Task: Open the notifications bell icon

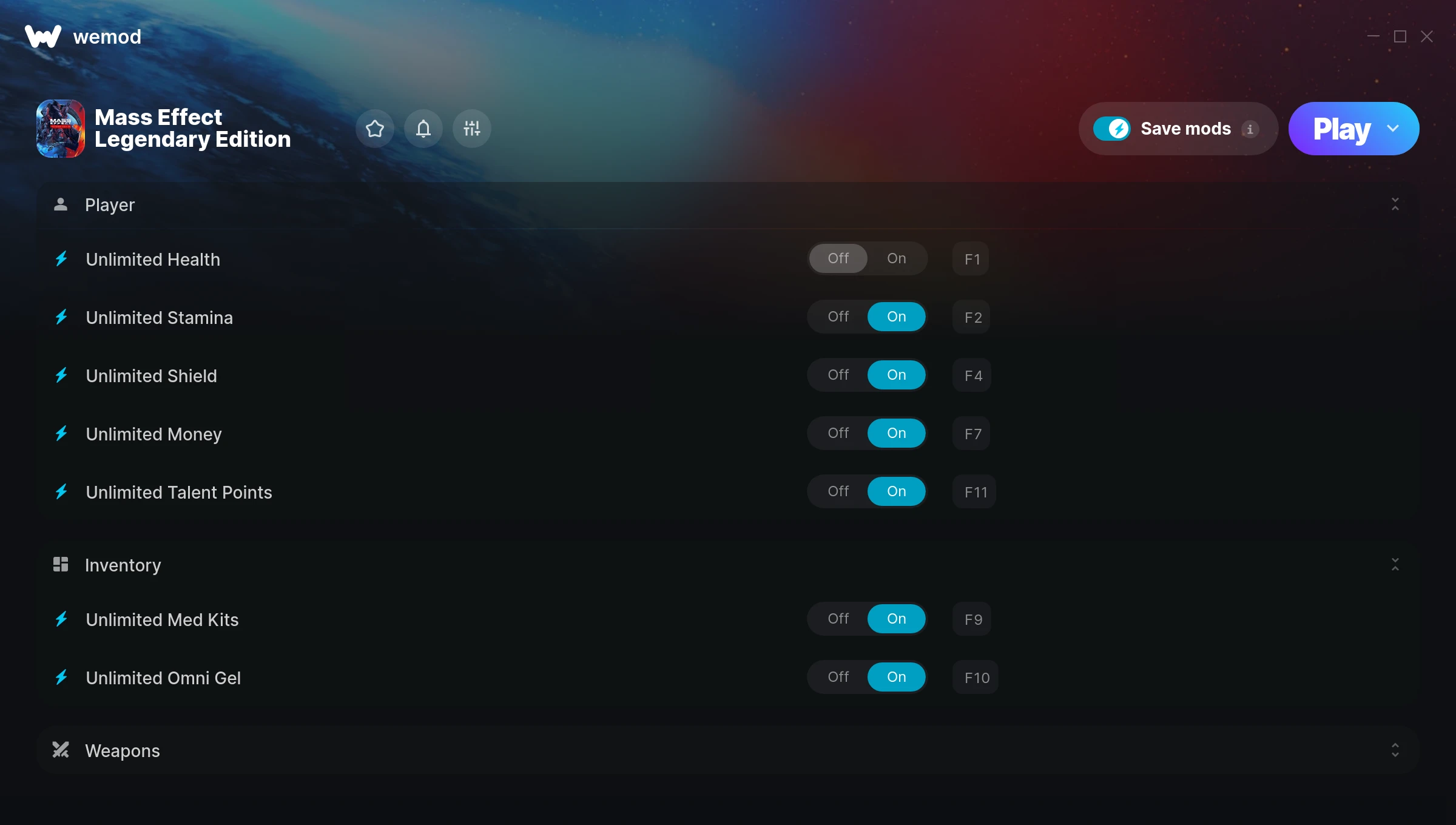Action: (x=423, y=129)
